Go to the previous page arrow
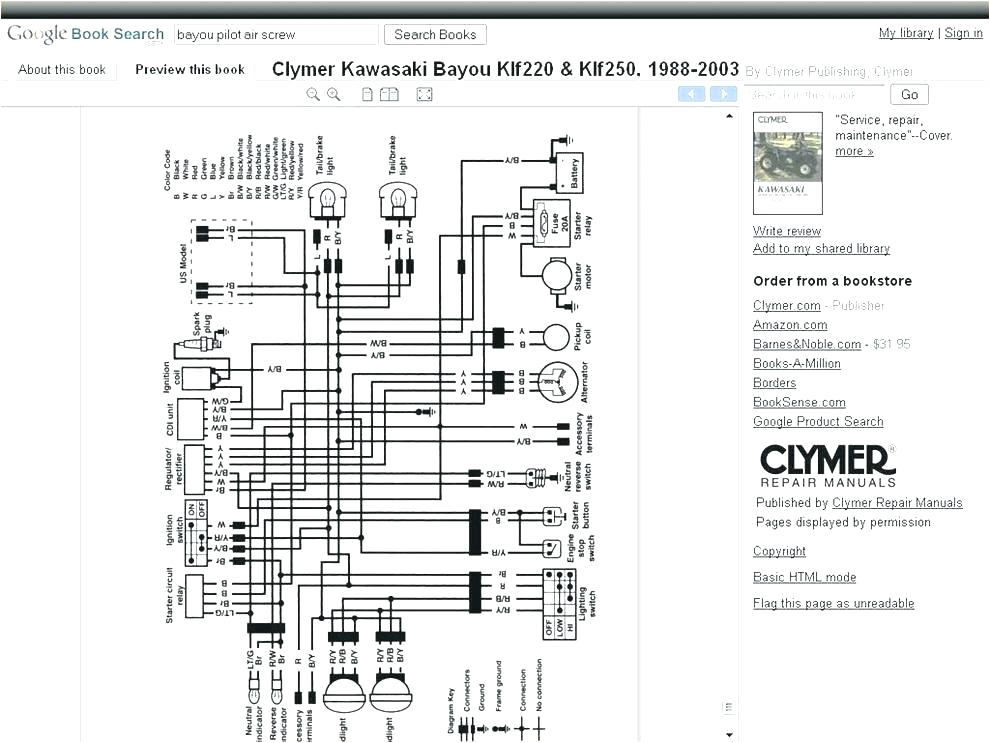Screen dimensions: 990x743 click(x=691, y=93)
